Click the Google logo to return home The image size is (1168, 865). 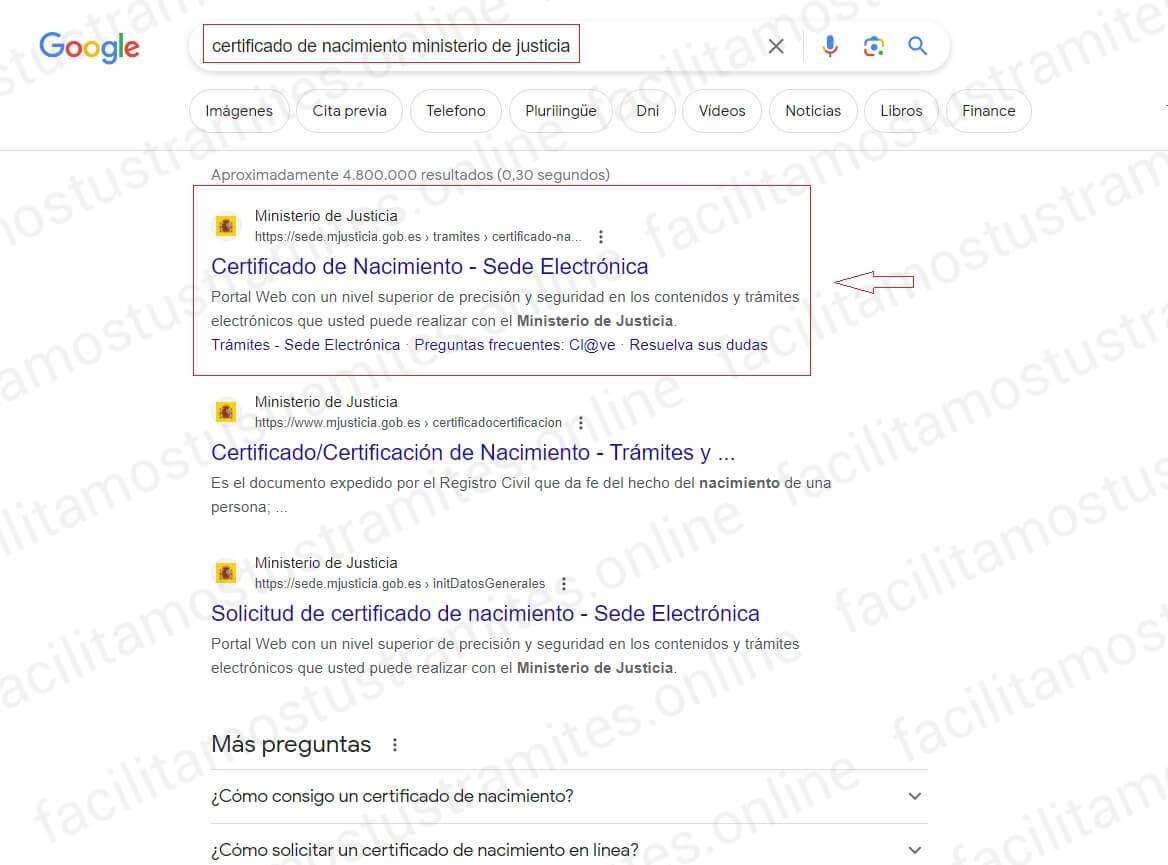click(88, 47)
